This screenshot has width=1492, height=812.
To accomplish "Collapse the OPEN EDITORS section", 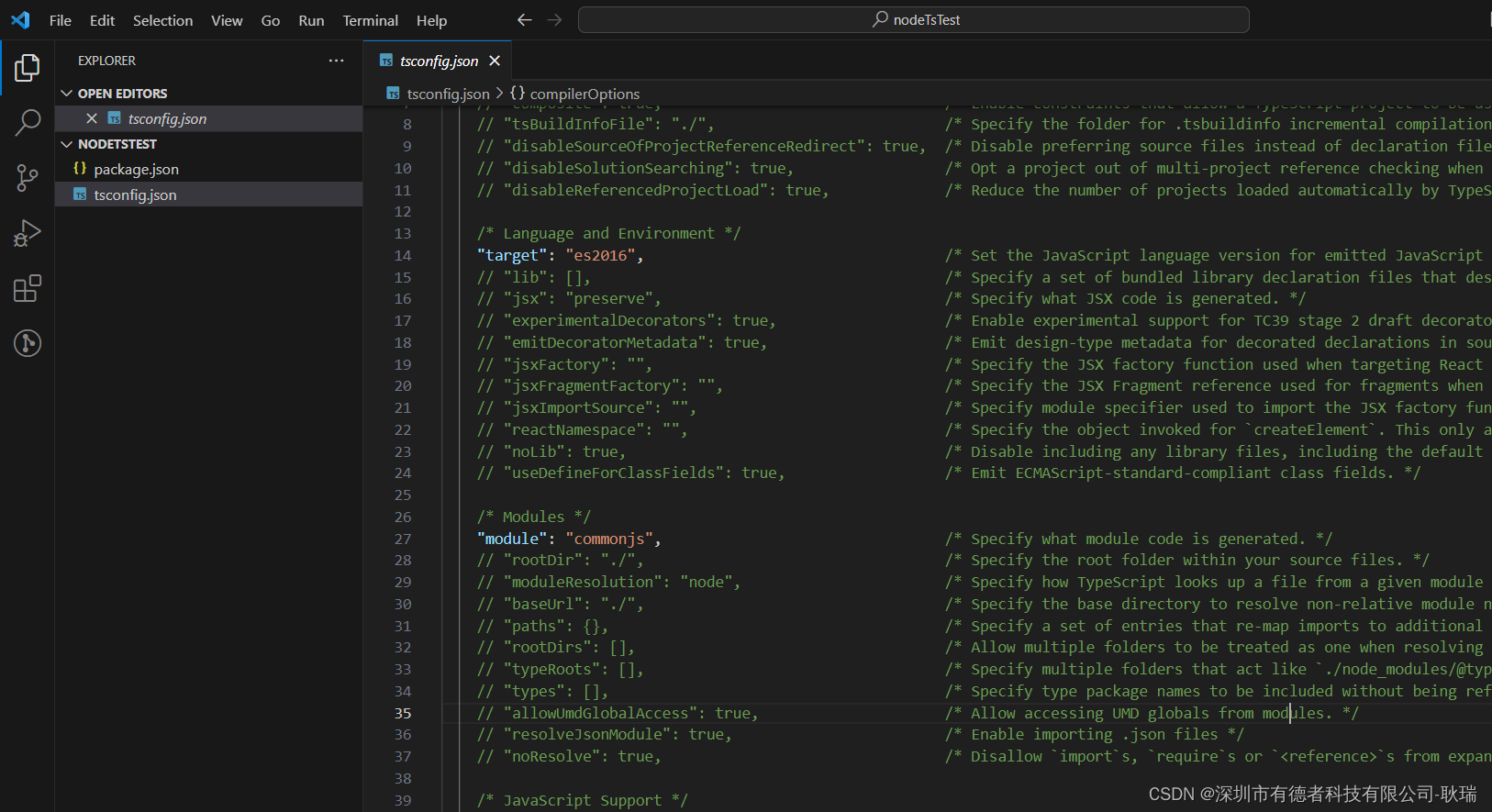I will (x=66, y=94).
